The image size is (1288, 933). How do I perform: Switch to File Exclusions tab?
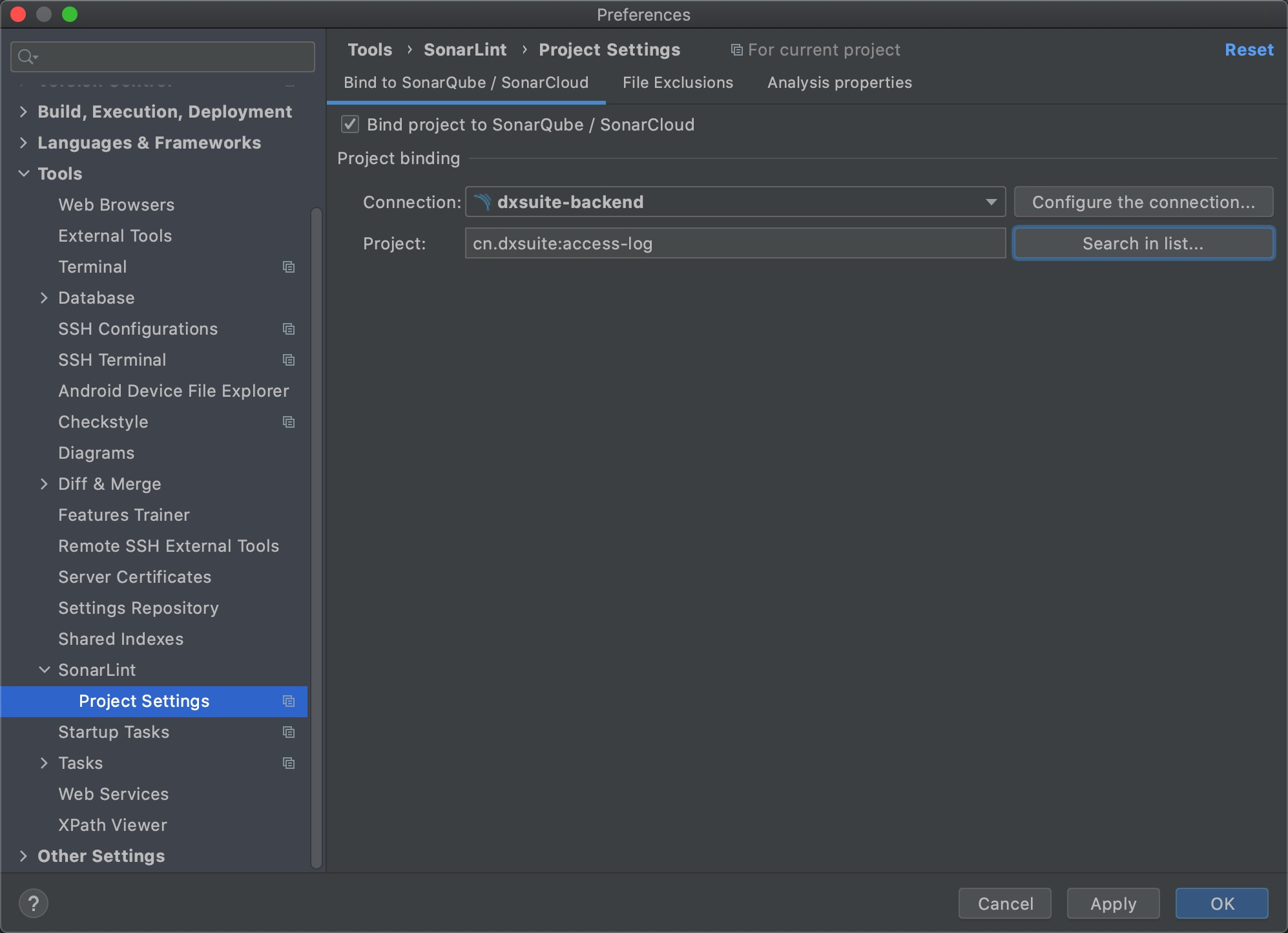click(x=678, y=83)
